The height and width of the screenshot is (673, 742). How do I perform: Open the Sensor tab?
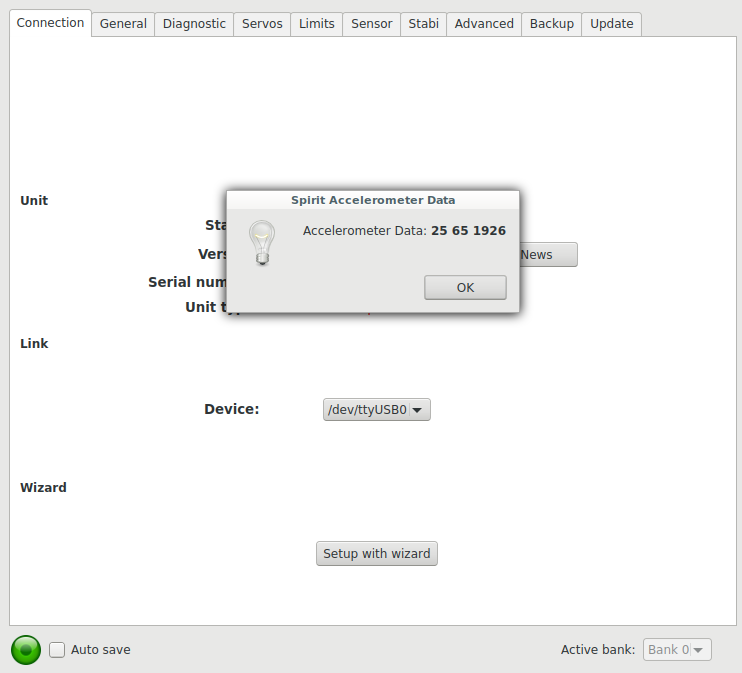(371, 24)
